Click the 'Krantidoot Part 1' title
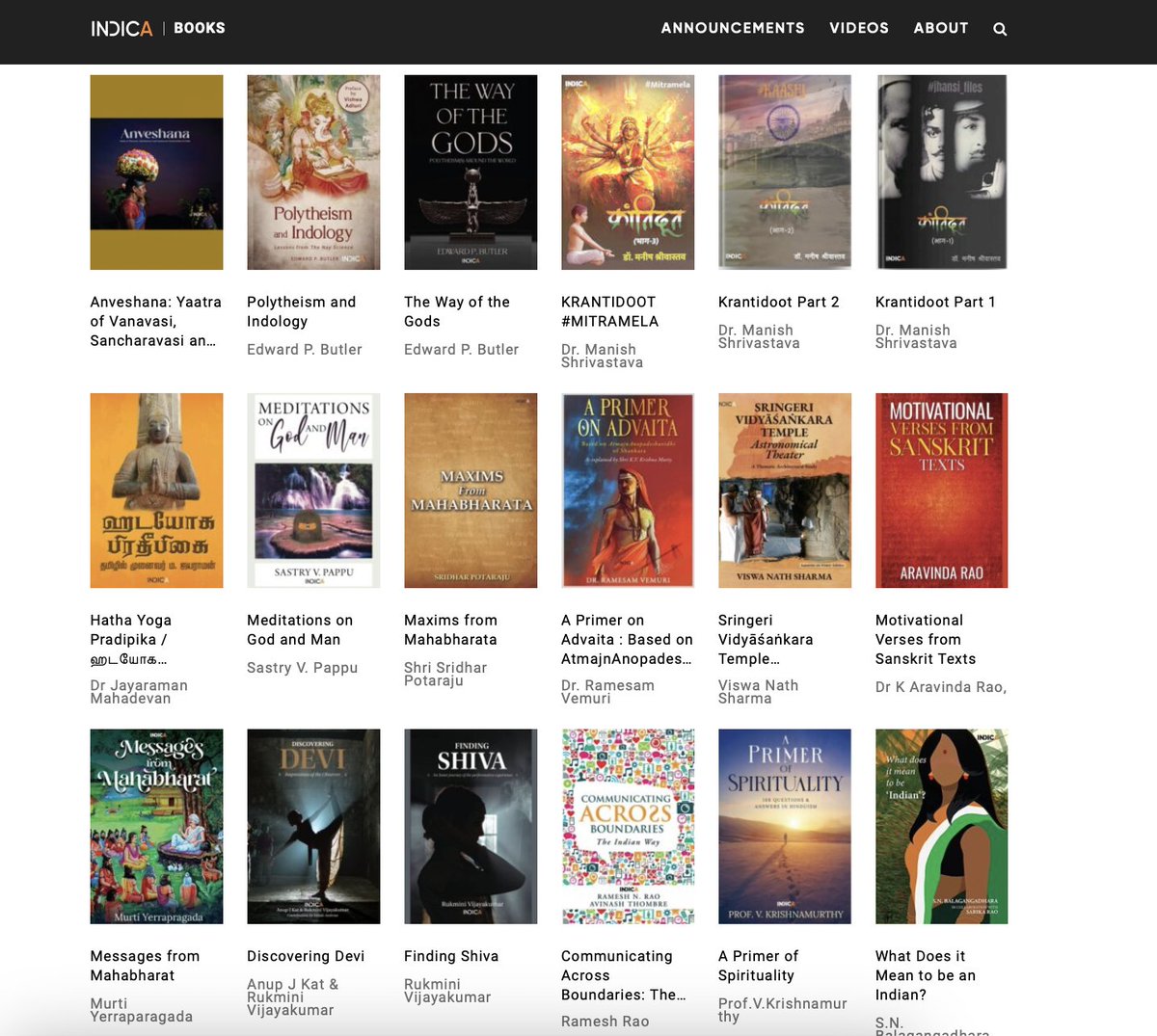This screenshot has width=1157, height=1036. pos(935,302)
